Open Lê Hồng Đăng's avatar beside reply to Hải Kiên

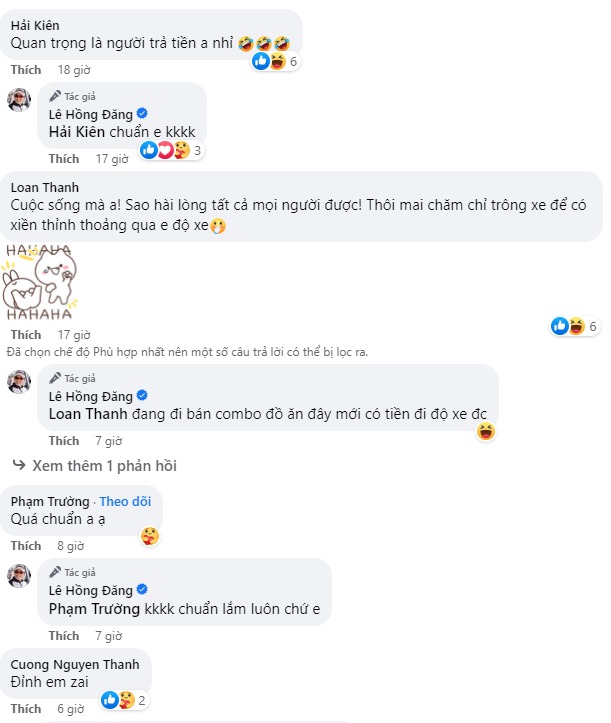click(x=20, y=100)
